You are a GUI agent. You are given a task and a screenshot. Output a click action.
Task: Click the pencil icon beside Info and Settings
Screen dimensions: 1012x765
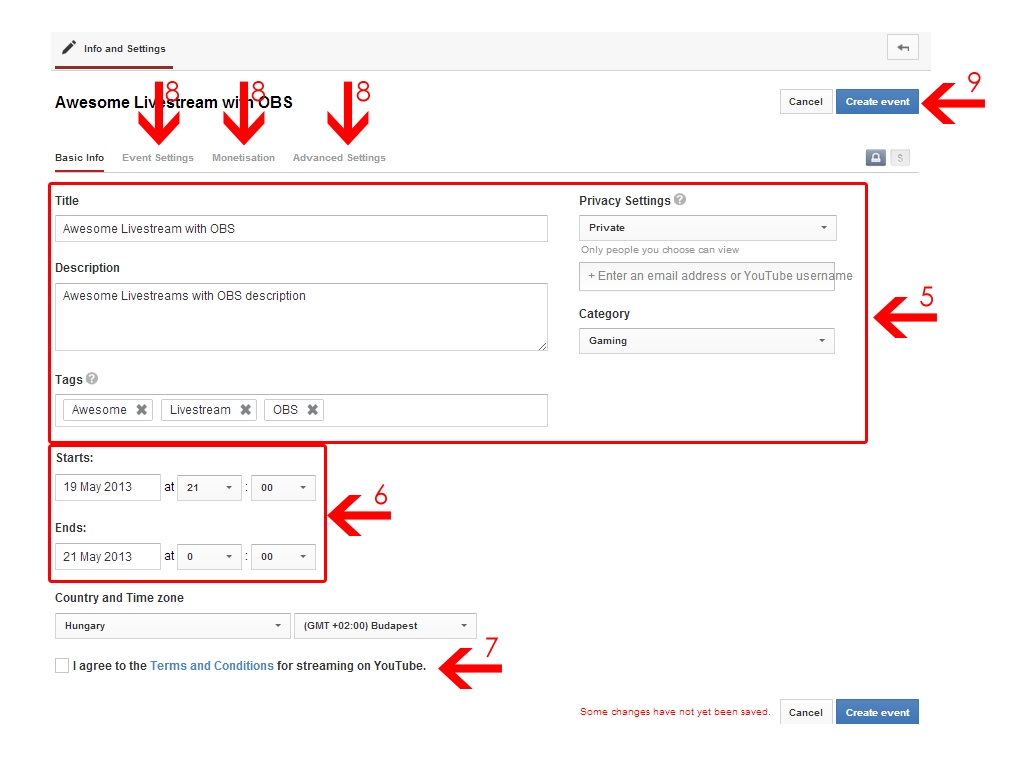coord(68,48)
